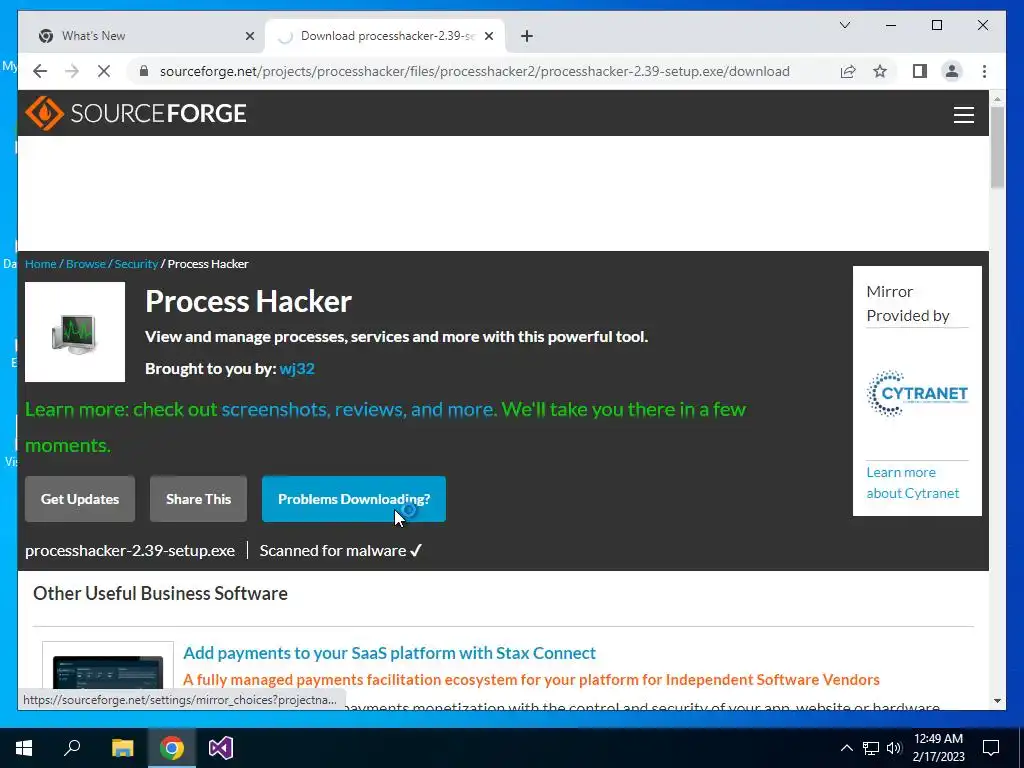Open Learn more about Cytranet link
Screen dimensions: 1024x768
(912, 483)
